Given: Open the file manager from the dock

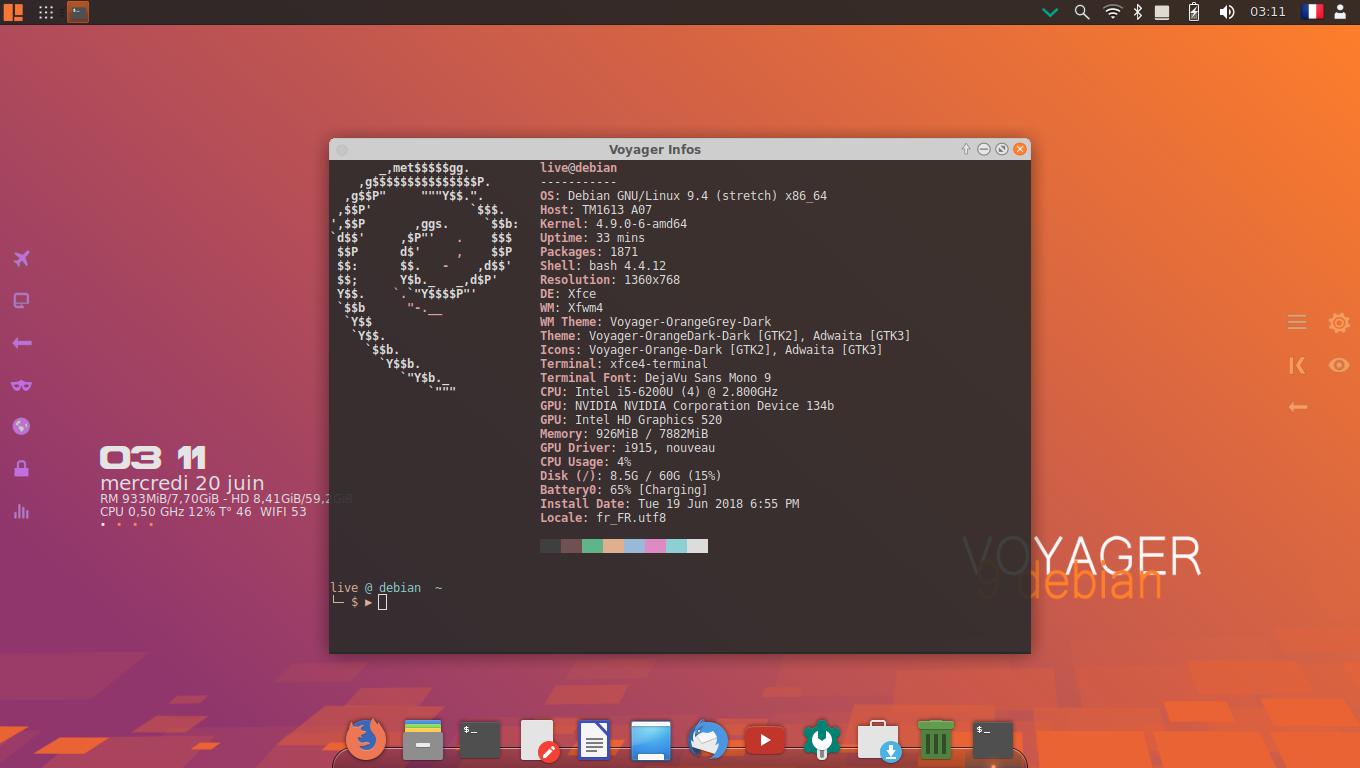Looking at the screenshot, I should tap(423, 740).
